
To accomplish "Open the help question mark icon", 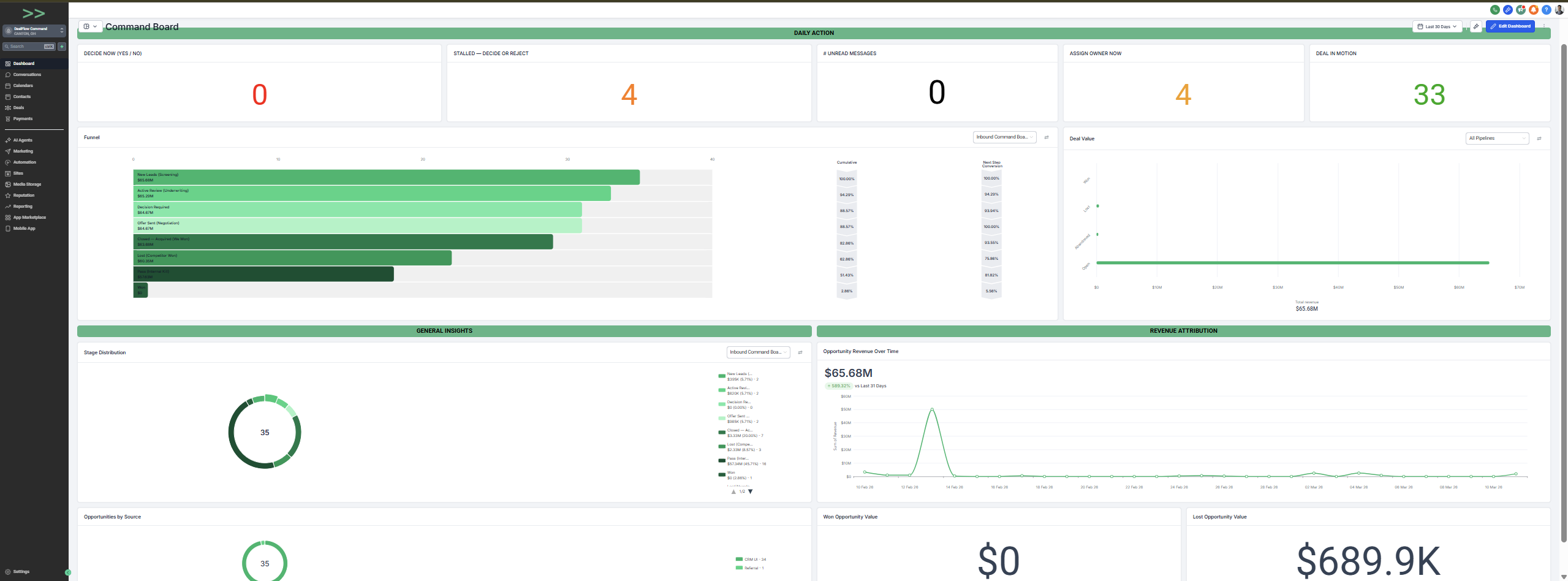I will click(x=1547, y=9).
